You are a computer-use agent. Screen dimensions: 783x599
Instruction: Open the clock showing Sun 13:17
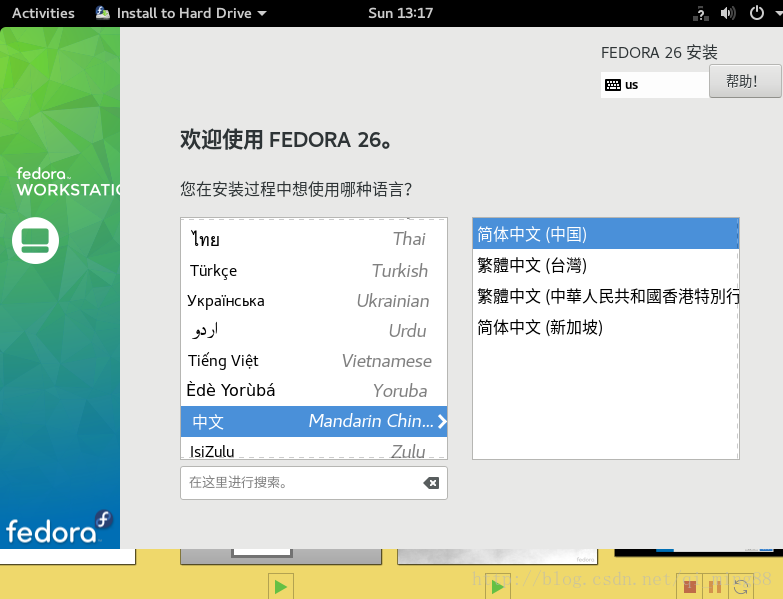point(400,13)
